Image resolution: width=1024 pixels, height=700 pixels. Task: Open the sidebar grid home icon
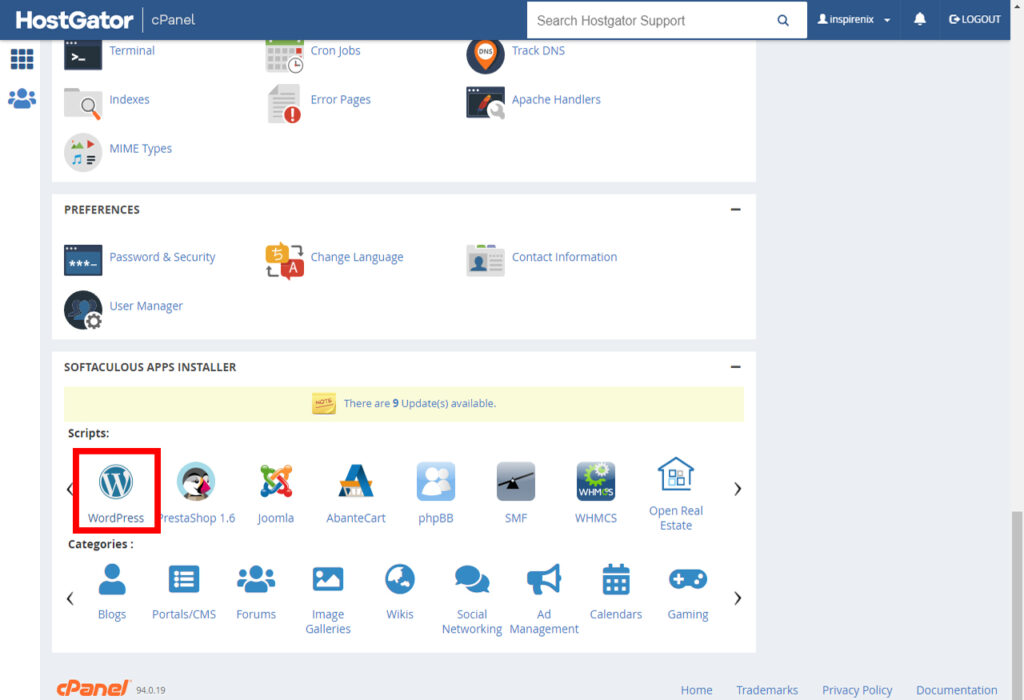22,59
